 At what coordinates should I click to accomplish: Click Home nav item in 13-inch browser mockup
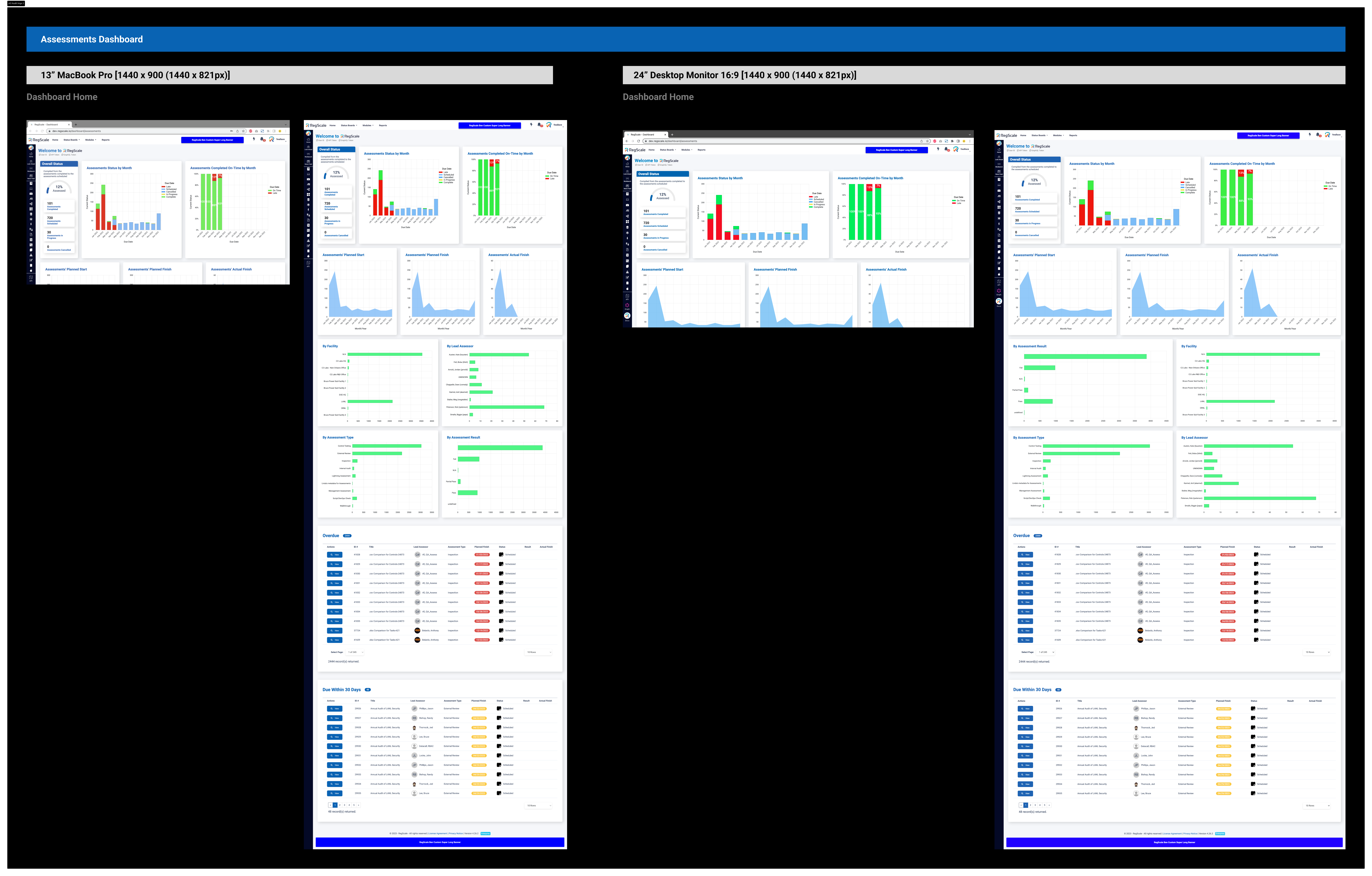(x=55, y=140)
